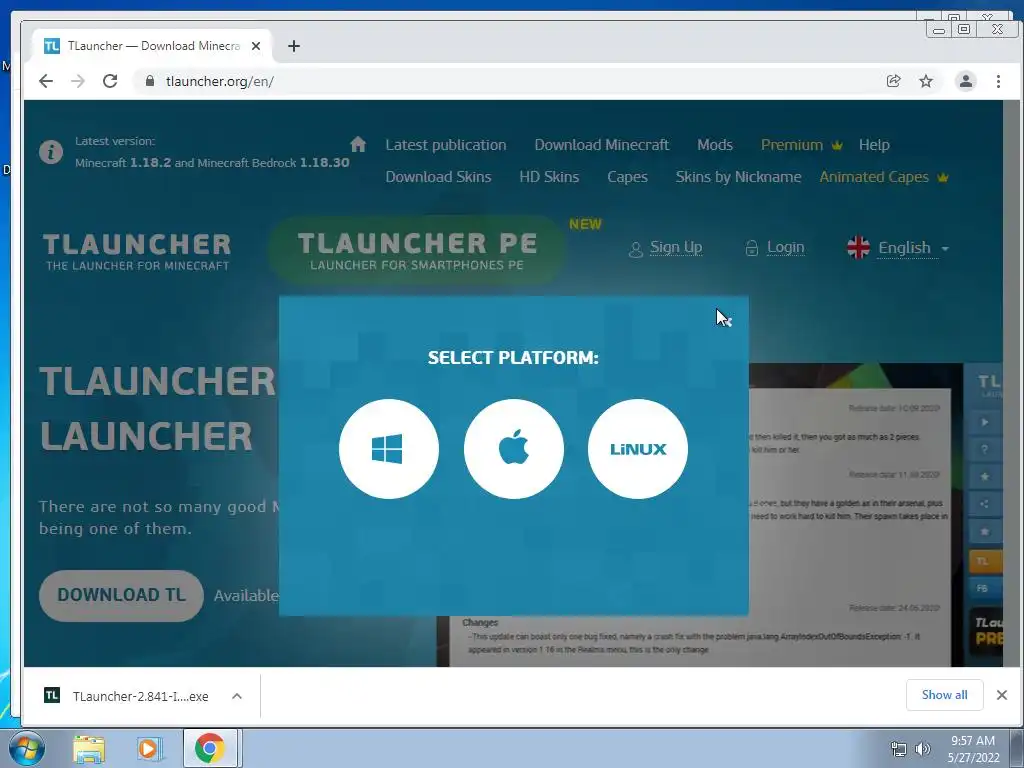Click the UK flag language icon
Viewport: 1024px width, 768px height.
(858, 248)
